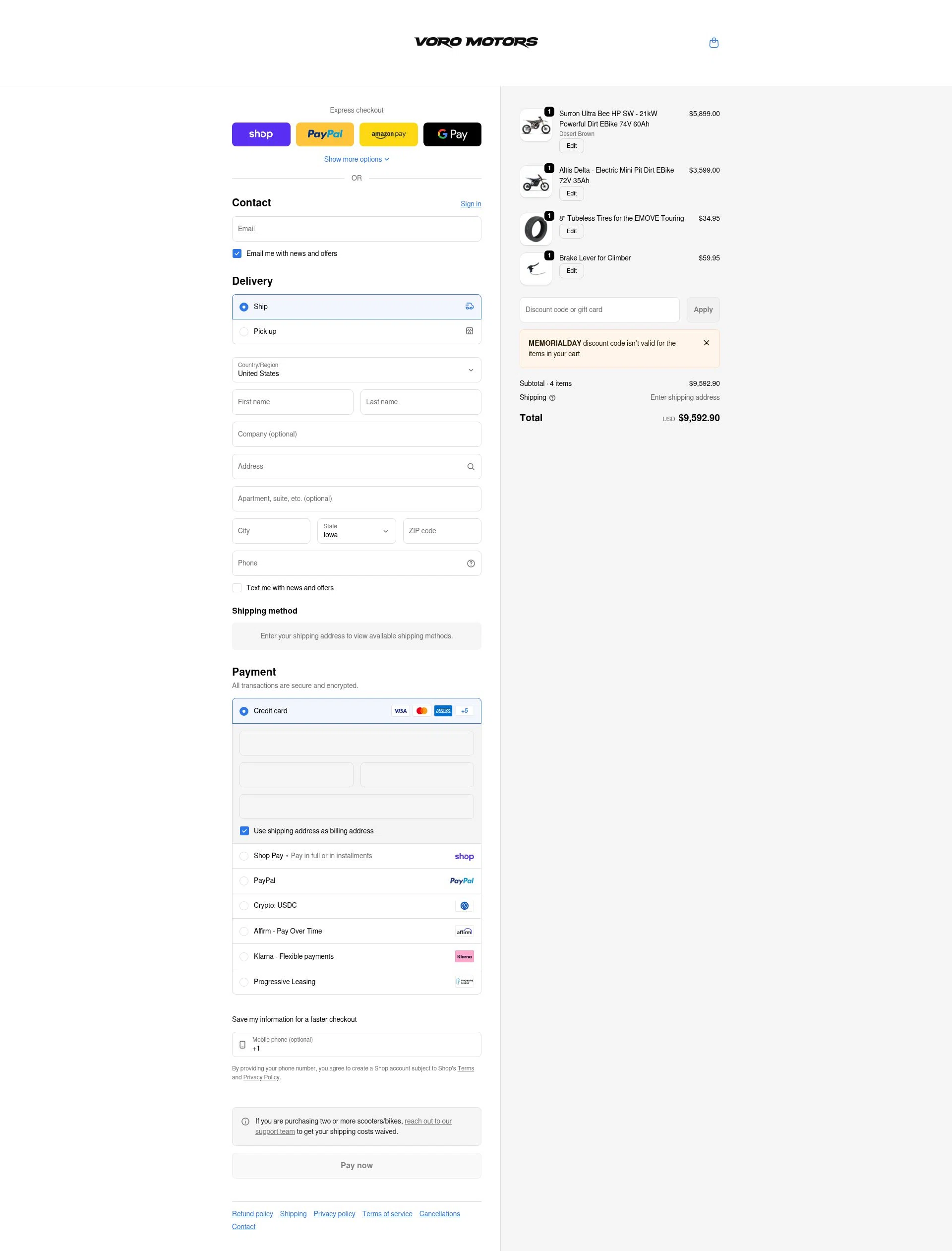Uncheck use shipping address as billing address
This screenshot has height=1251, width=952.
click(x=244, y=830)
